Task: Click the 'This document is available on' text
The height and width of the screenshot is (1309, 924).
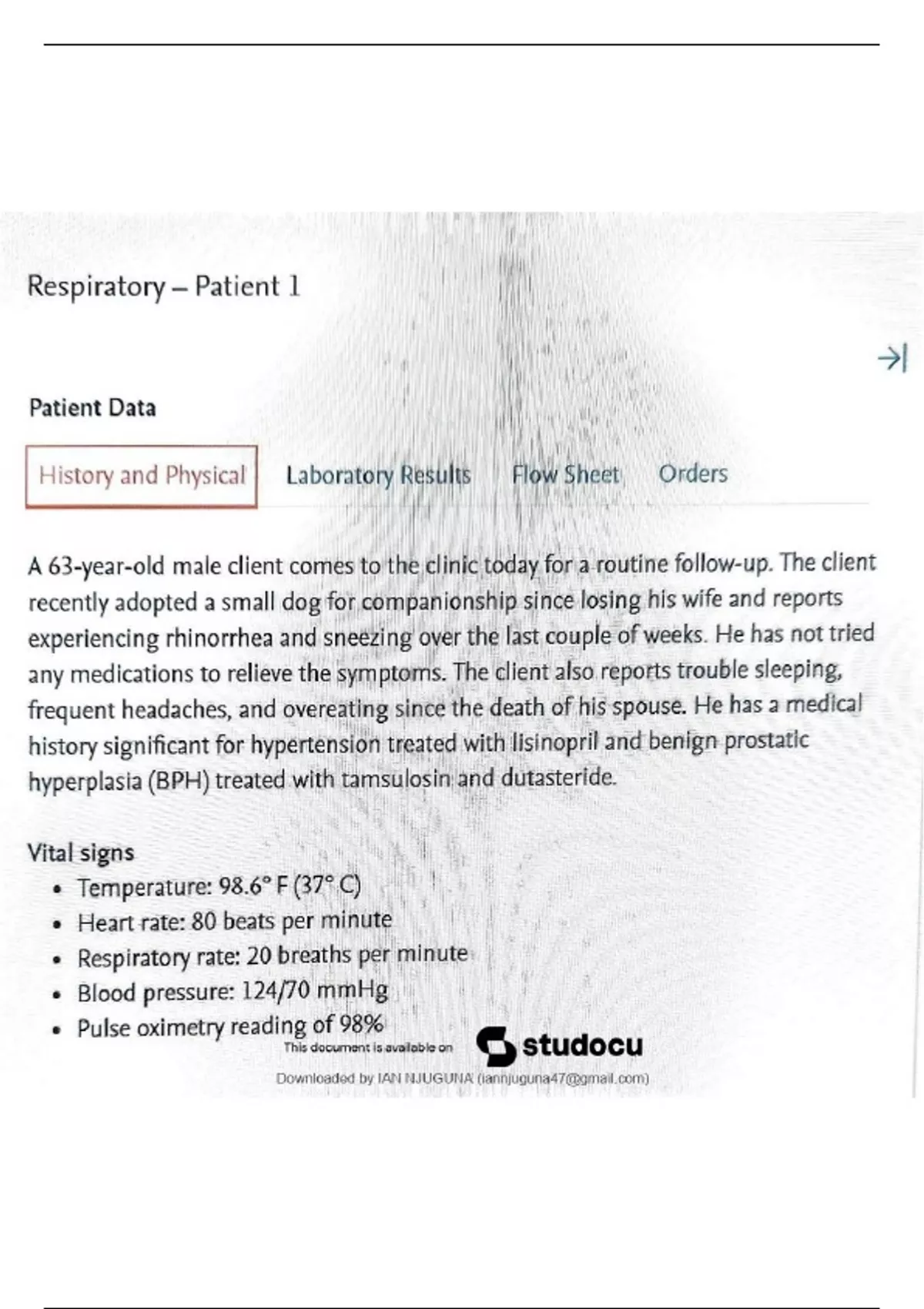Action: pos(368,1047)
